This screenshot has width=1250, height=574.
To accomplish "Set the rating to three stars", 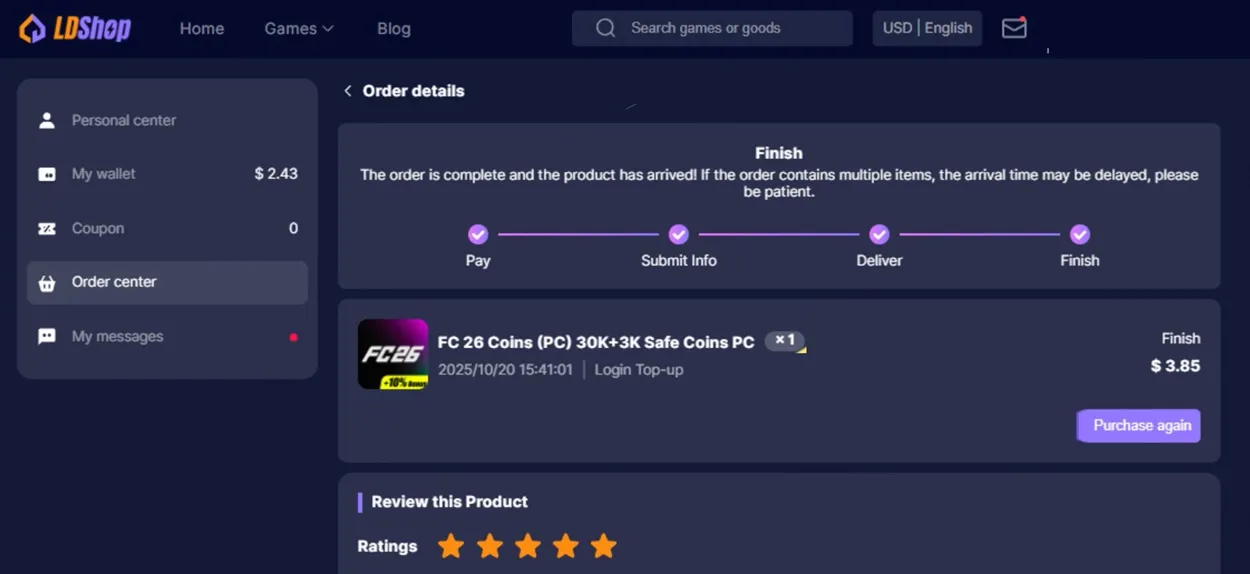I will (x=527, y=546).
